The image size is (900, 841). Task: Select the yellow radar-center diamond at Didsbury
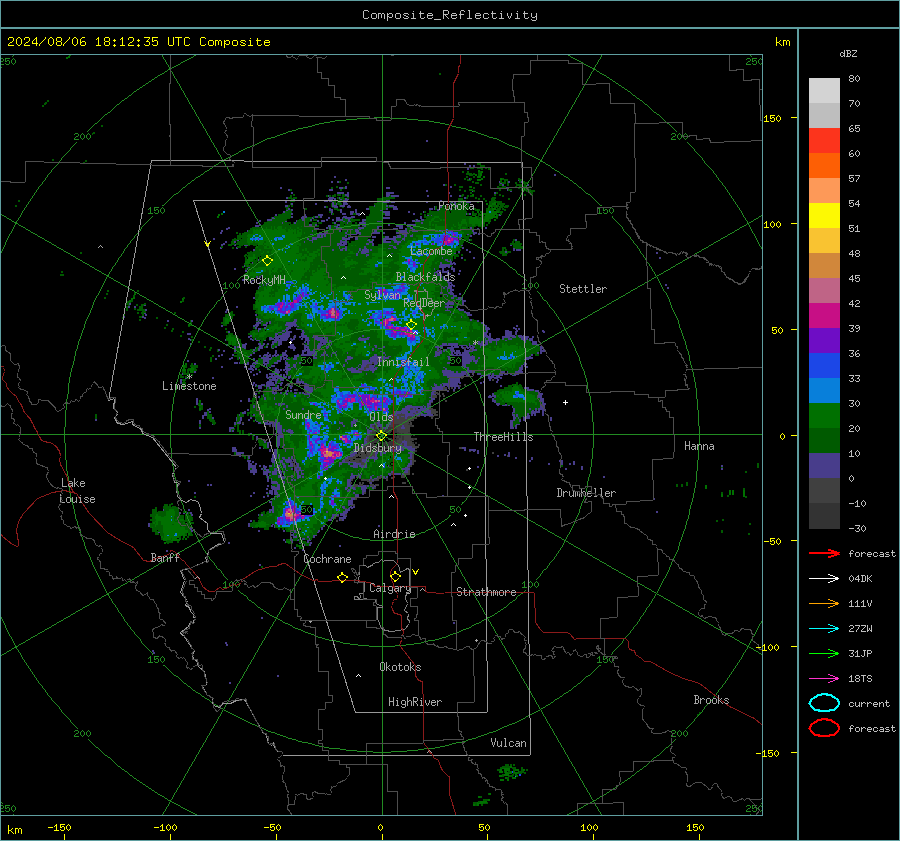click(x=381, y=436)
